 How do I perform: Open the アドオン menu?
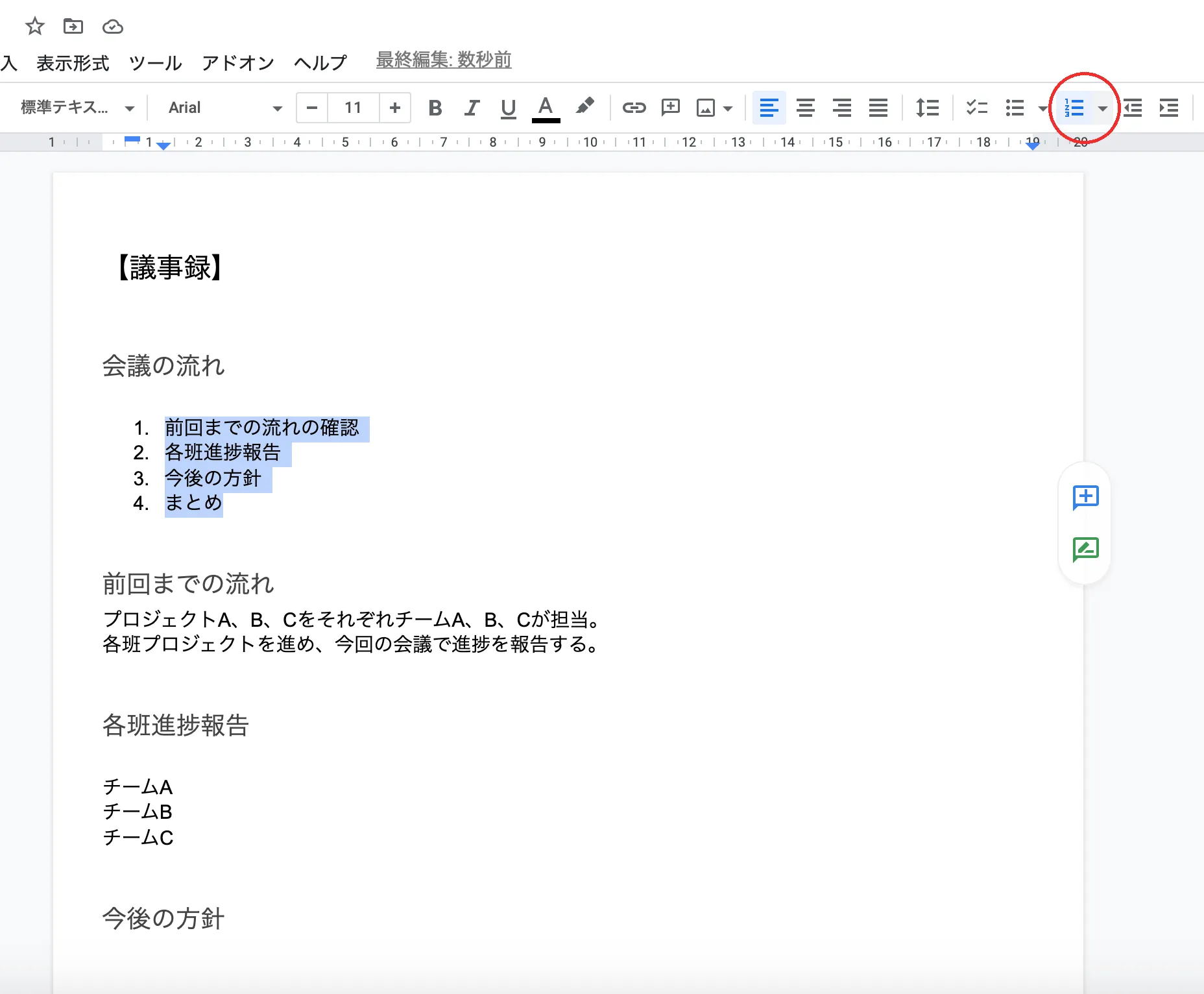(238, 63)
